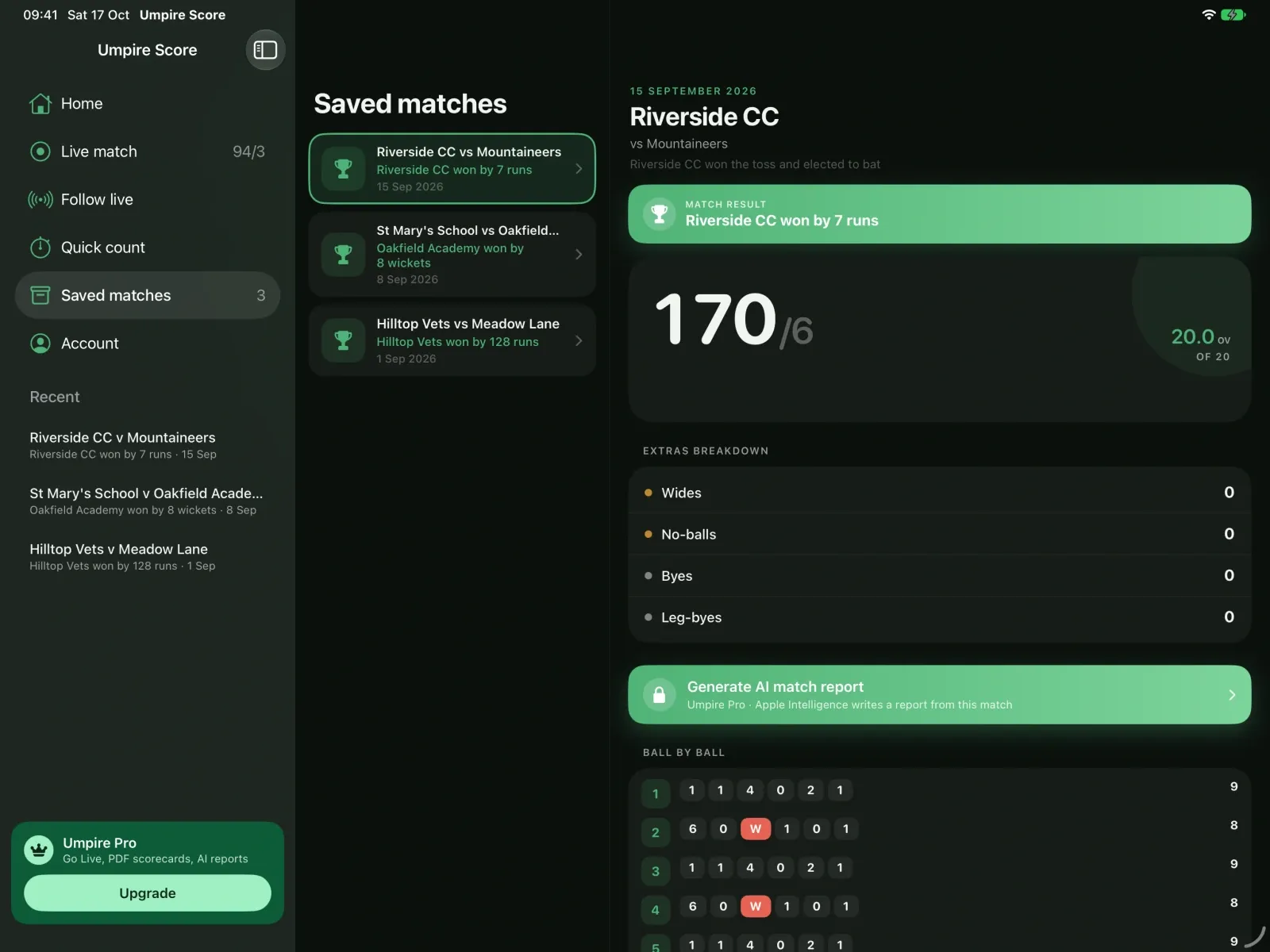Click the 6 ball in over 2
Screen dimensions: 1270x952
[693, 829]
